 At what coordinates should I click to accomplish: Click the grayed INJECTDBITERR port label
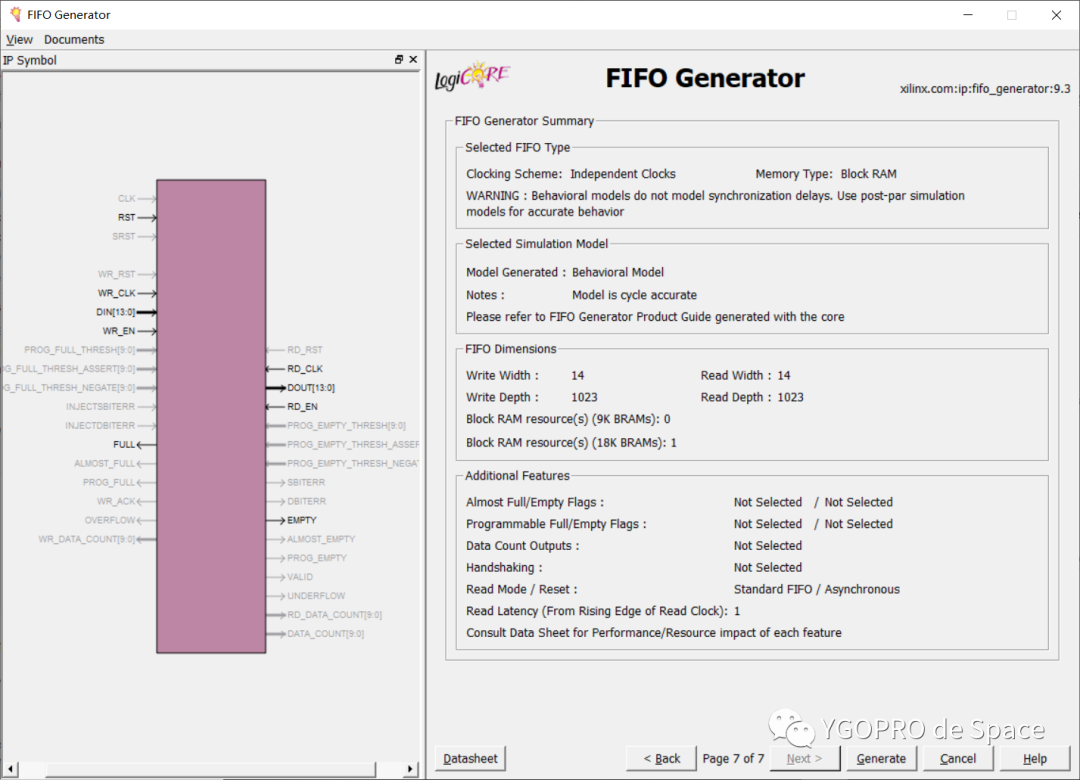coord(101,426)
